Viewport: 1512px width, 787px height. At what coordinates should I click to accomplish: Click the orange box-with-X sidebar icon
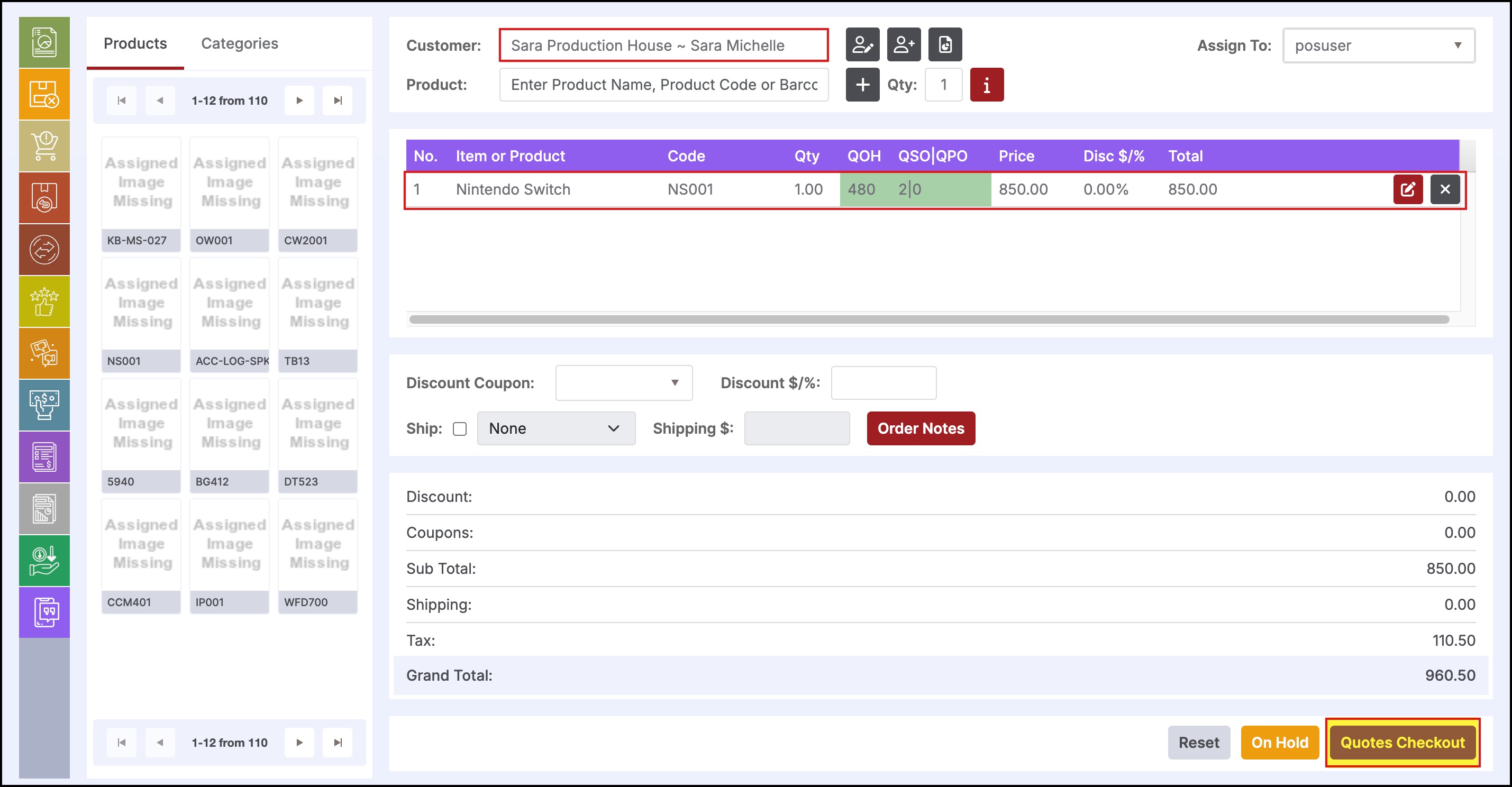tap(44, 95)
